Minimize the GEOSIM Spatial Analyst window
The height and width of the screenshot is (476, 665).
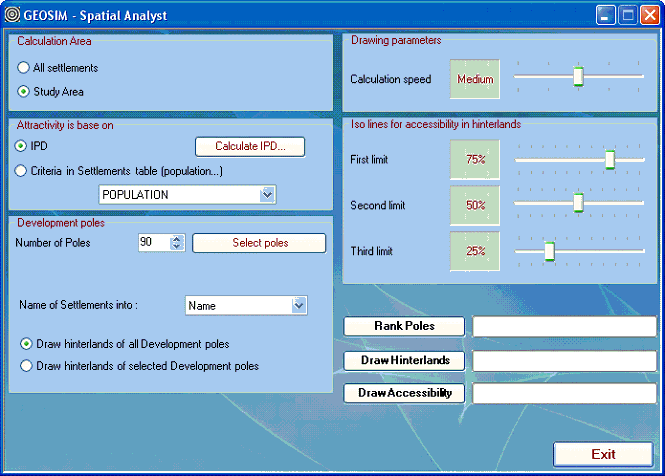coord(606,16)
